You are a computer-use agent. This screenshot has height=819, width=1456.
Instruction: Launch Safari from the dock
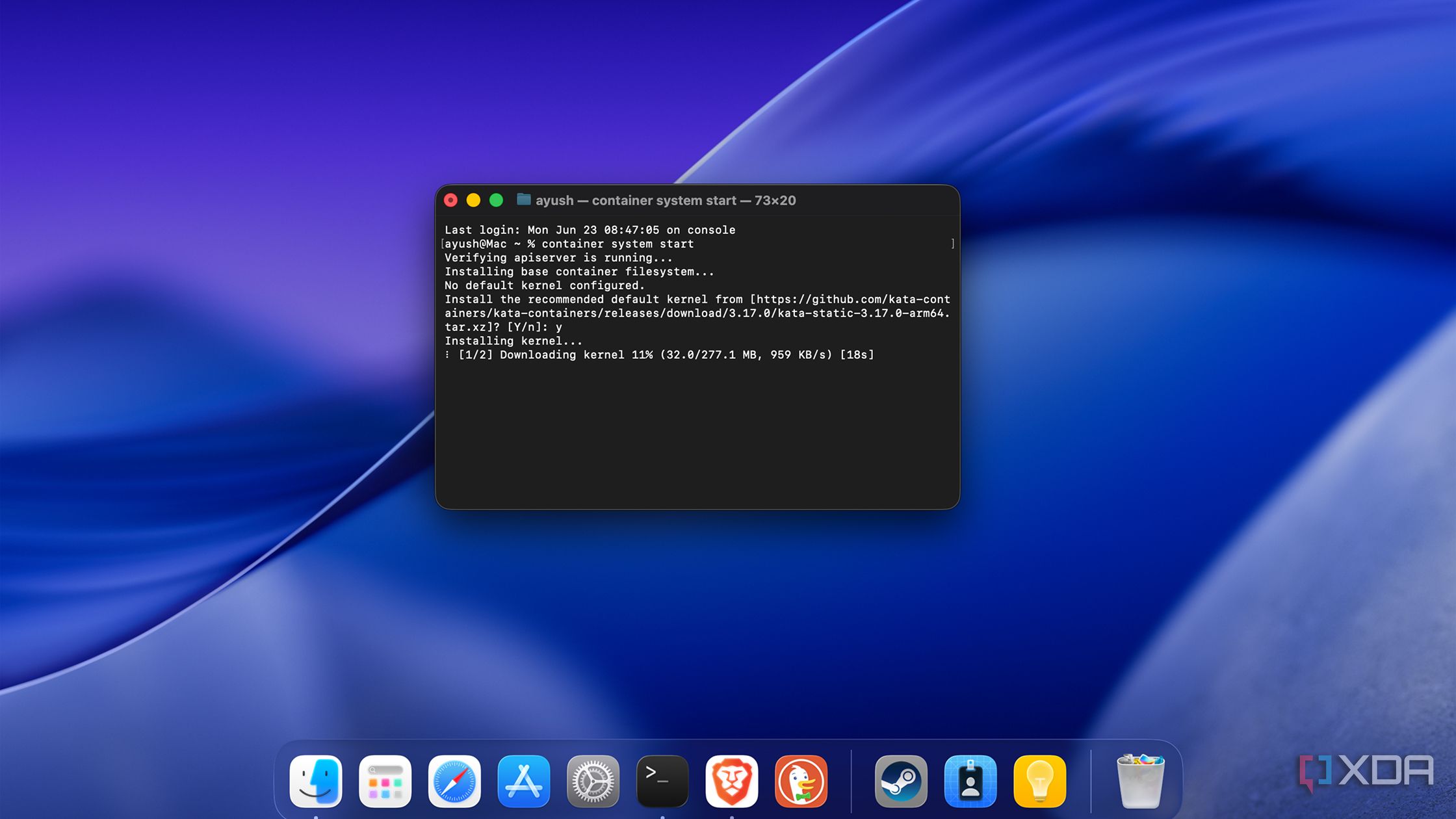pos(454,781)
